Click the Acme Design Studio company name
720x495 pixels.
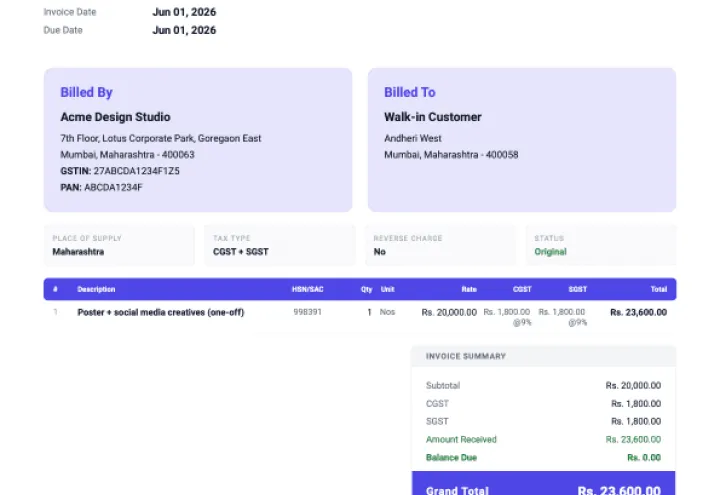click(x=115, y=117)
